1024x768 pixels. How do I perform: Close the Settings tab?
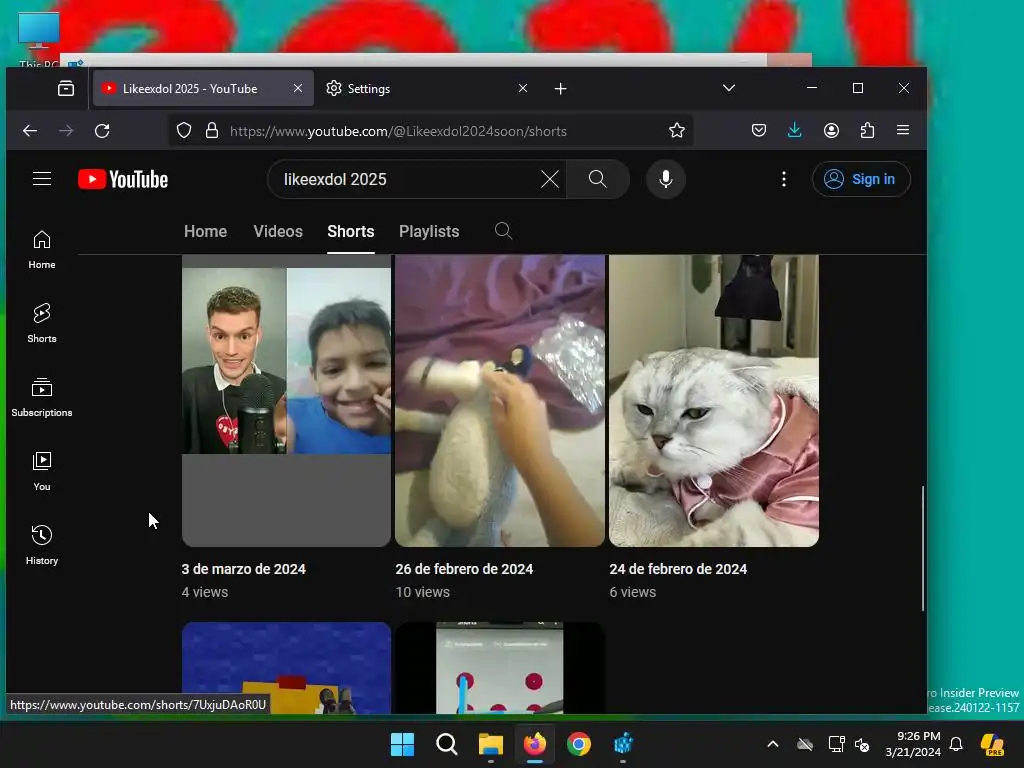point(522,88)
